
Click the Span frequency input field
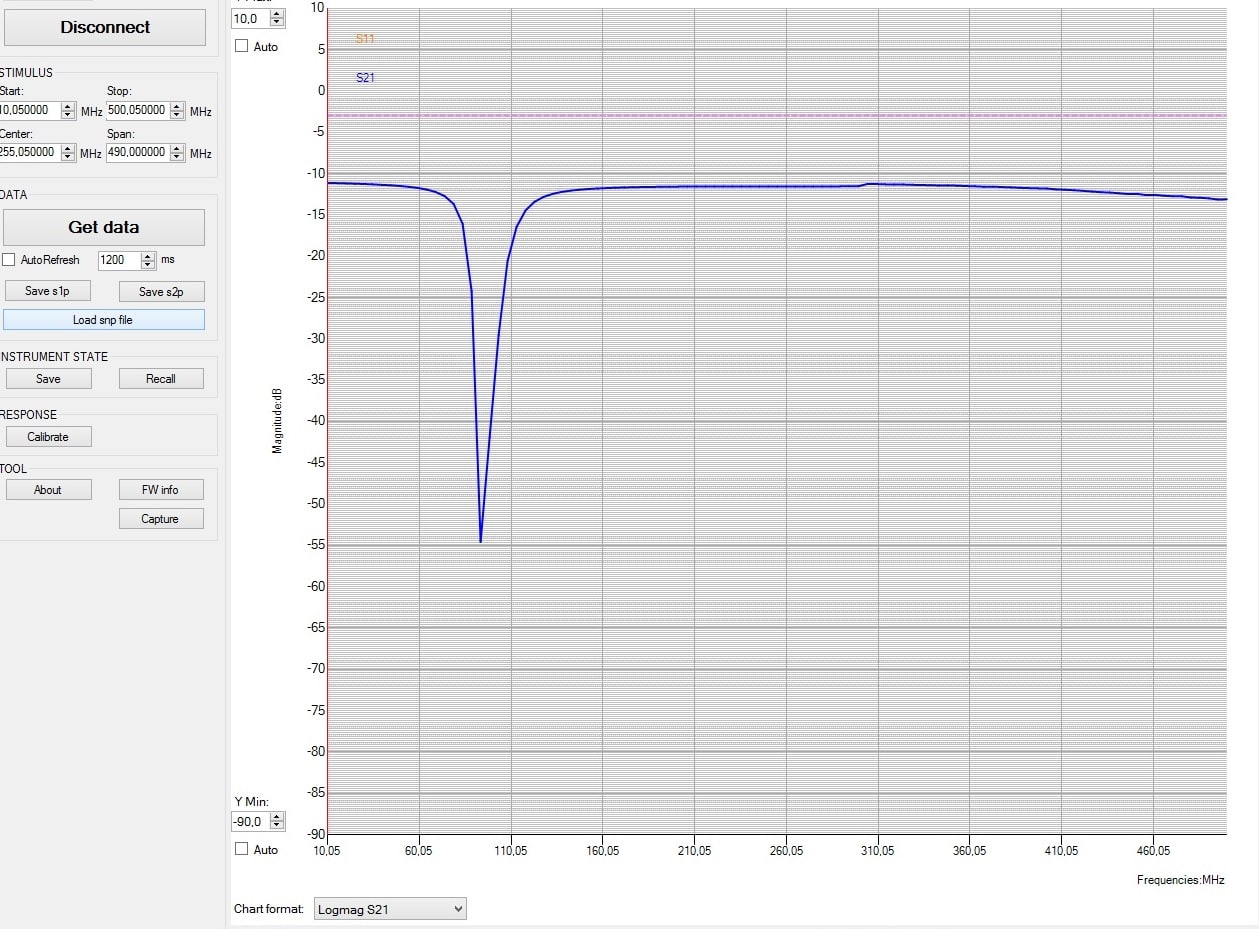click(137, 153)
